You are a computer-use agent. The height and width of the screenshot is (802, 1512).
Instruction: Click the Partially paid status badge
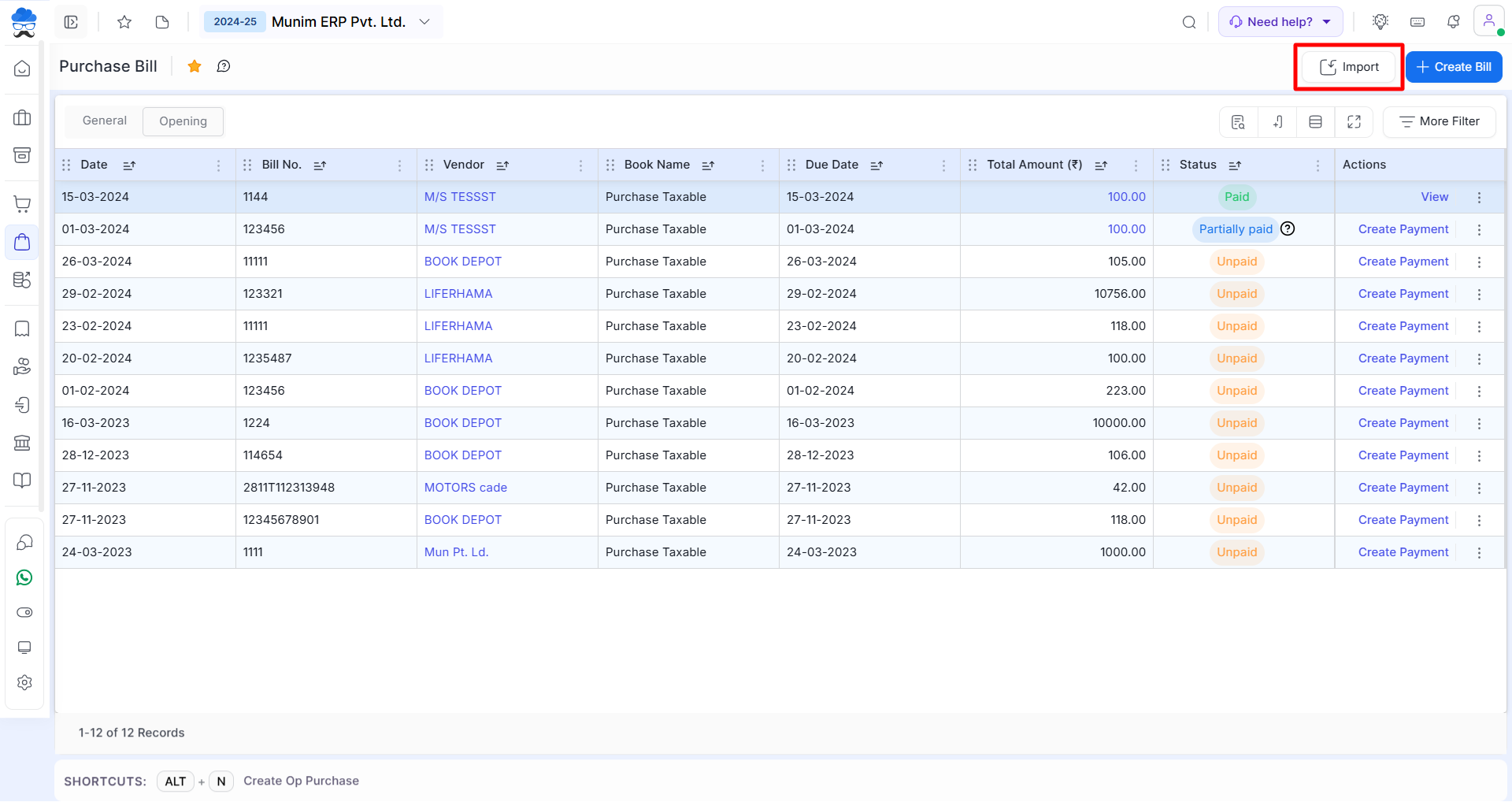point(1236,229)
